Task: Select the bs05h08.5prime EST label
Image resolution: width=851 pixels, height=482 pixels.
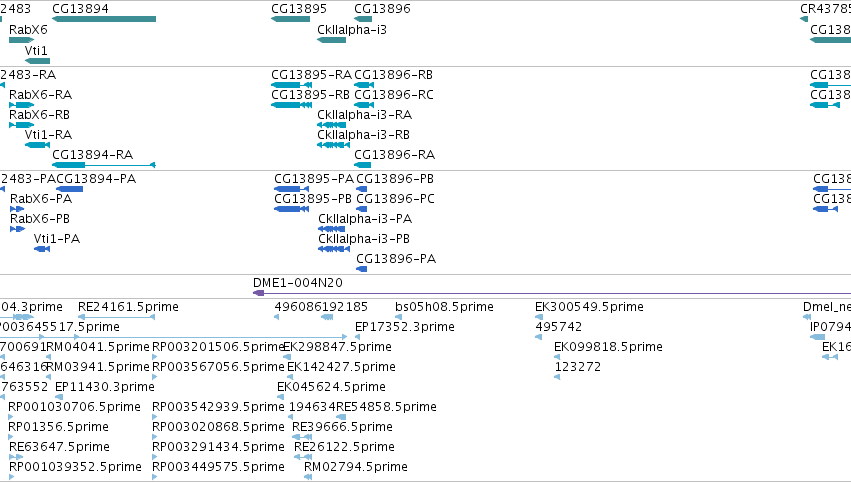Action: click(x=444, y=307)
